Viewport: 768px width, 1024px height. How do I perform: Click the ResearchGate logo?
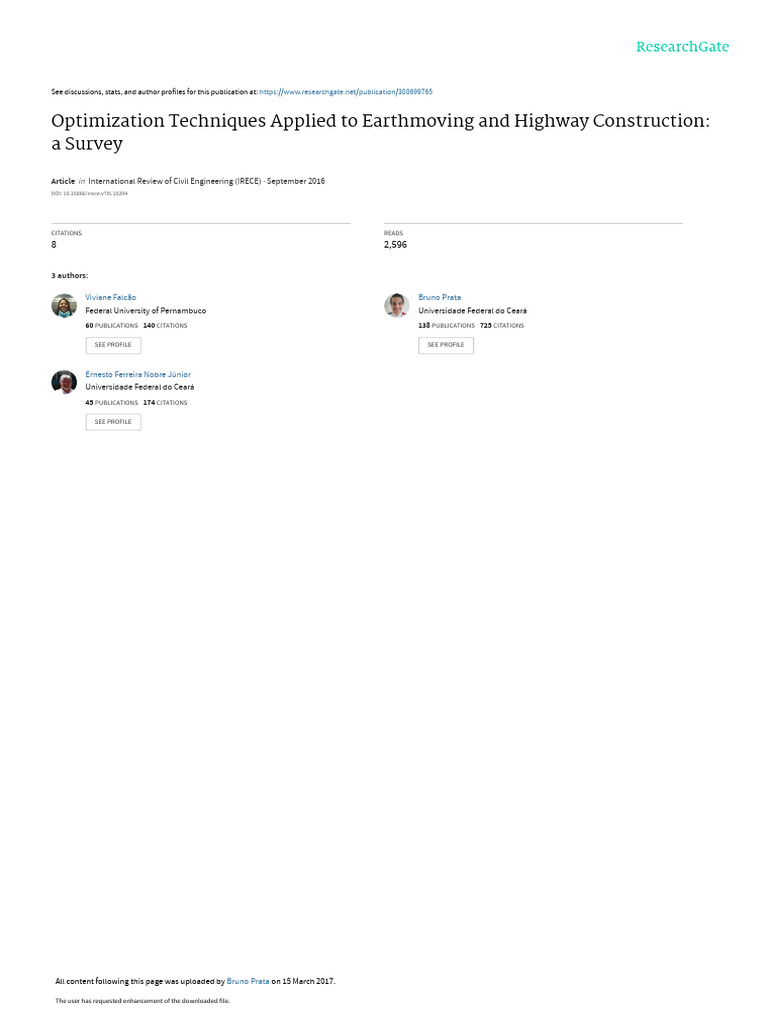coord(682,47)
